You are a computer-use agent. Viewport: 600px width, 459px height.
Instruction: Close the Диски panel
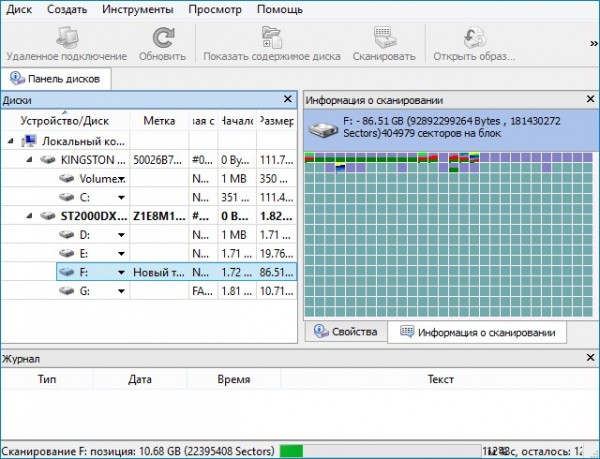[x=288, y=99]
